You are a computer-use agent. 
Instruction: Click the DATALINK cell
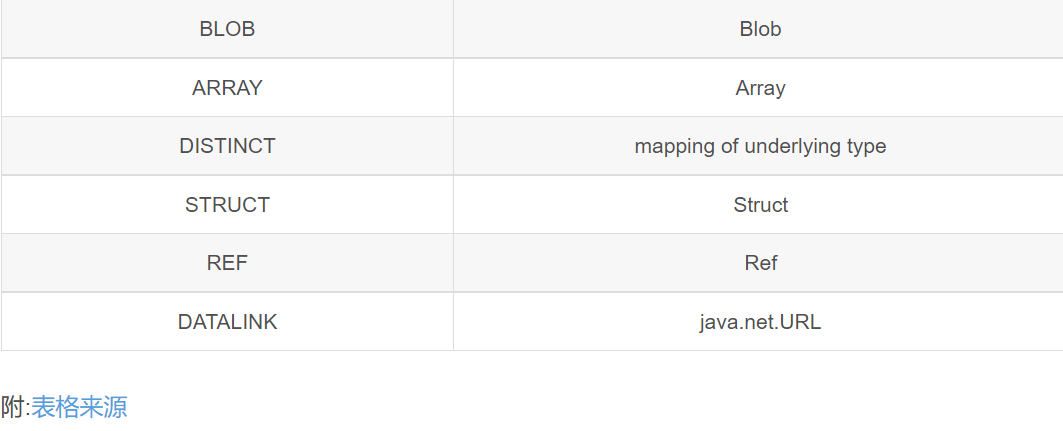(227, 322)
